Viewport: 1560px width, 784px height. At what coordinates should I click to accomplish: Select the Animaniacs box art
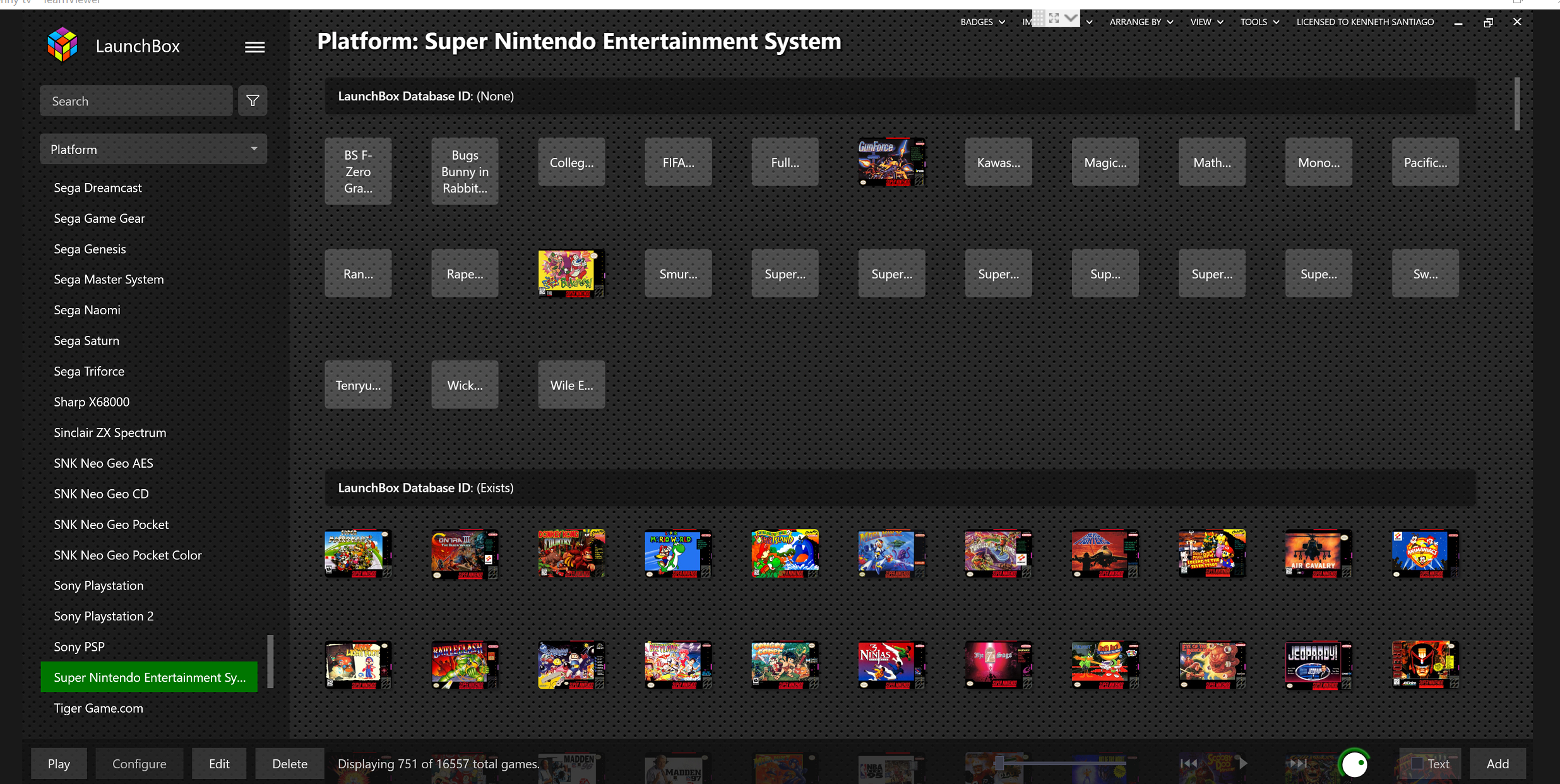(1426, 554)
